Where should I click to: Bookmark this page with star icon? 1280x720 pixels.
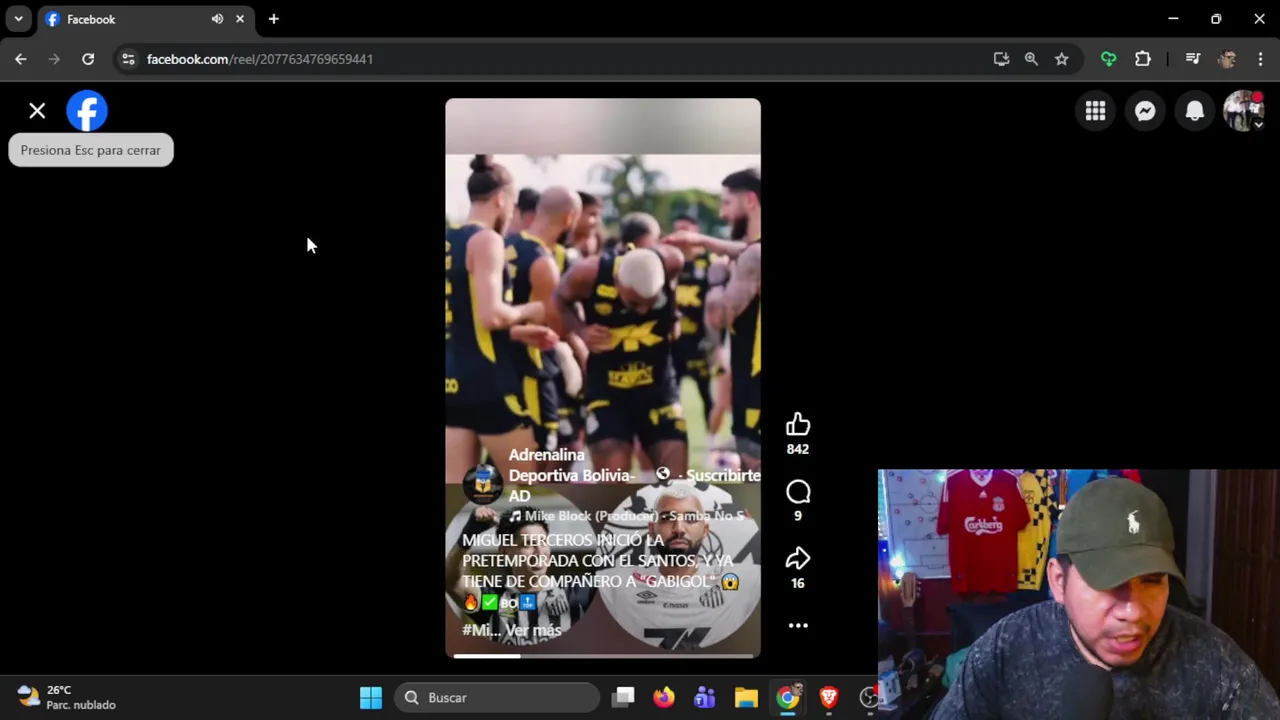(x=1061, y=59)
